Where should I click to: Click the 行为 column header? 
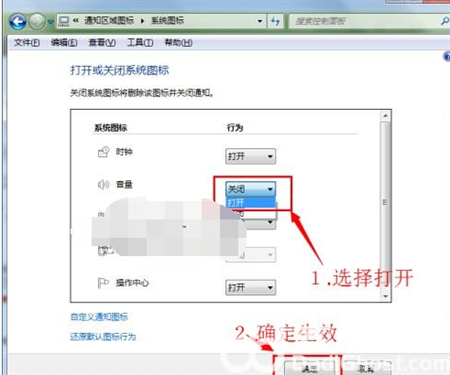pos(235,128)
